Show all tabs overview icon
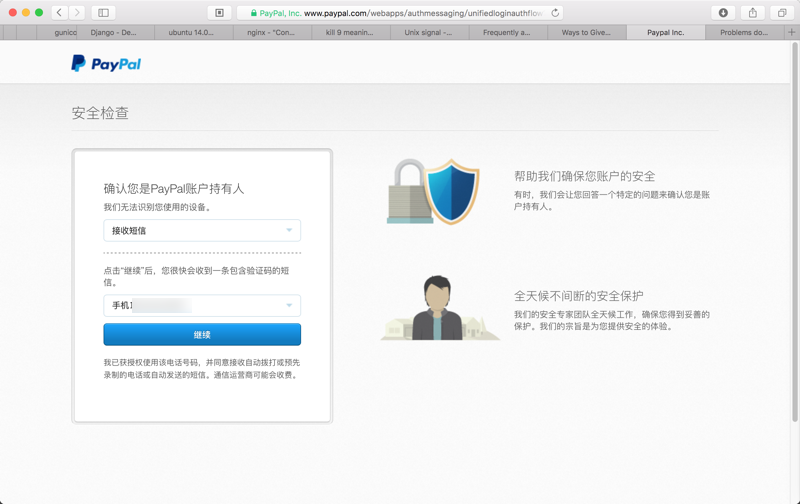Image resolution: width=800 pixels, height=504 pixels. point(782,13)
